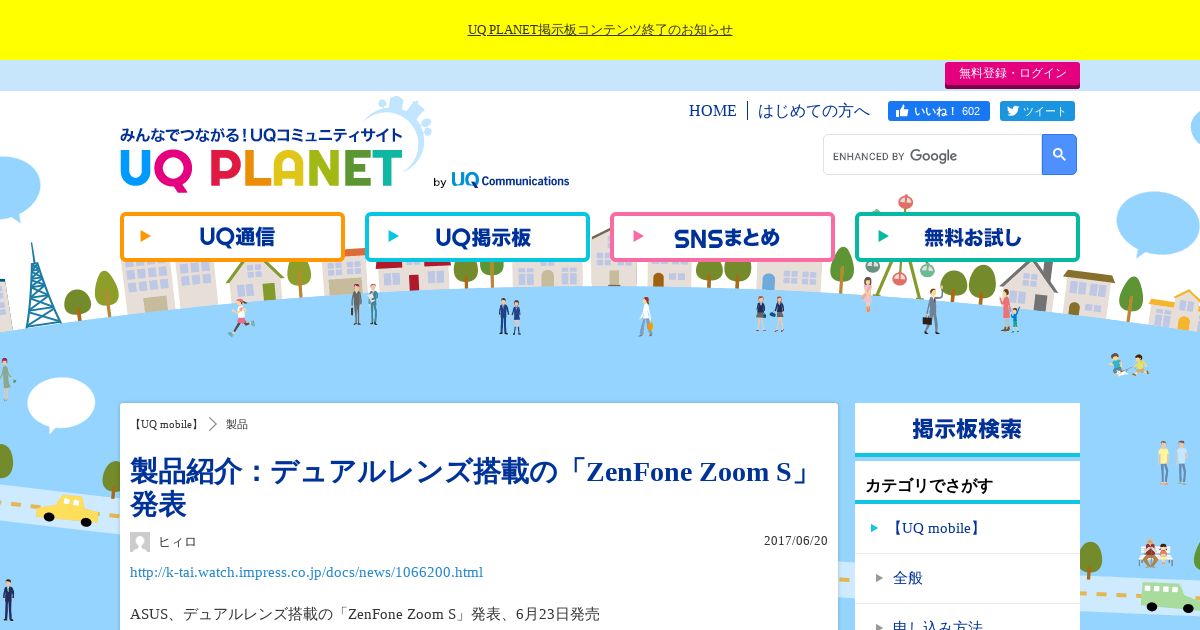
Task: Select the 【UQ mobile】 breadcrumb
Action: tap(166, 424)
